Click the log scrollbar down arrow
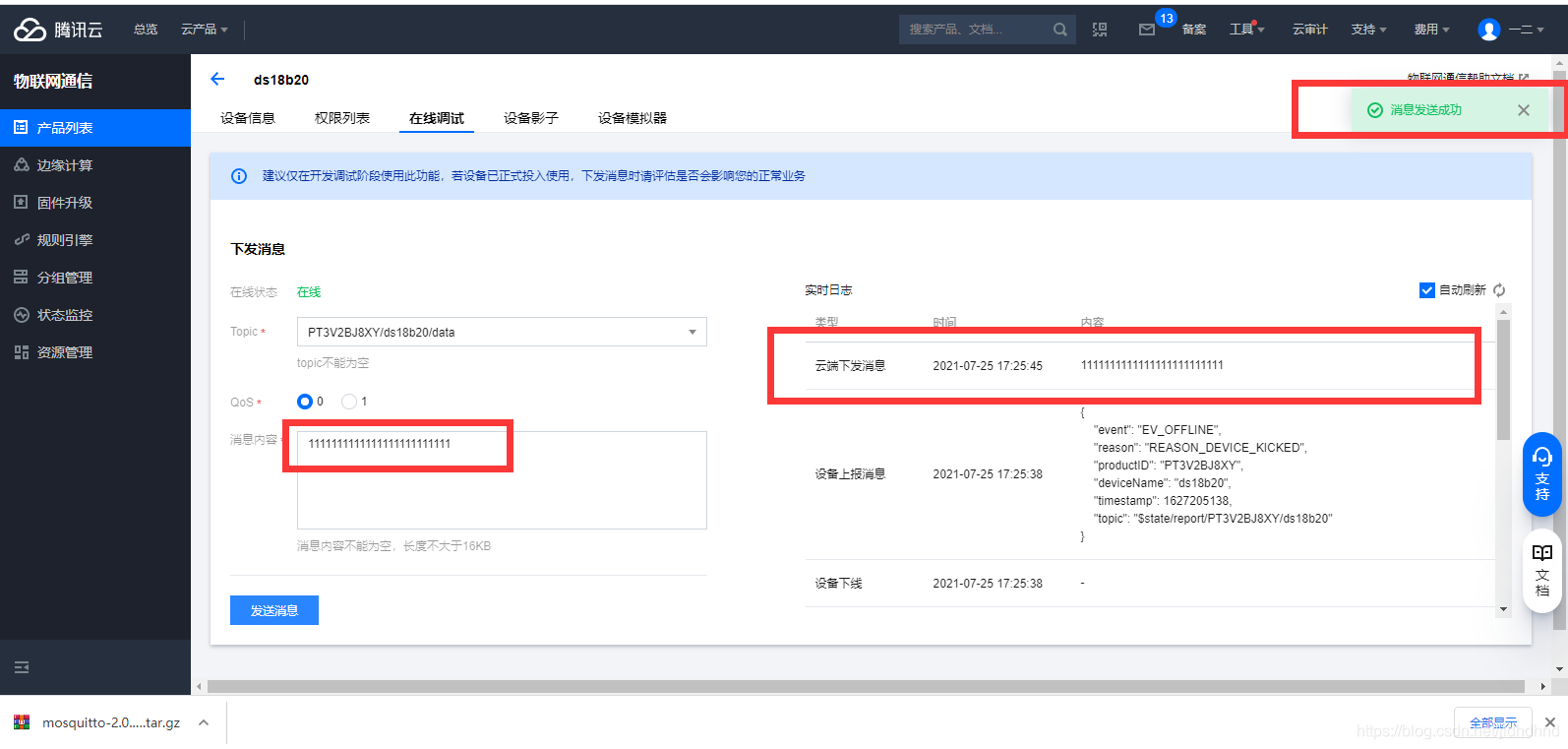Viewport: 1568px width, 749px height. [1503, 609]
